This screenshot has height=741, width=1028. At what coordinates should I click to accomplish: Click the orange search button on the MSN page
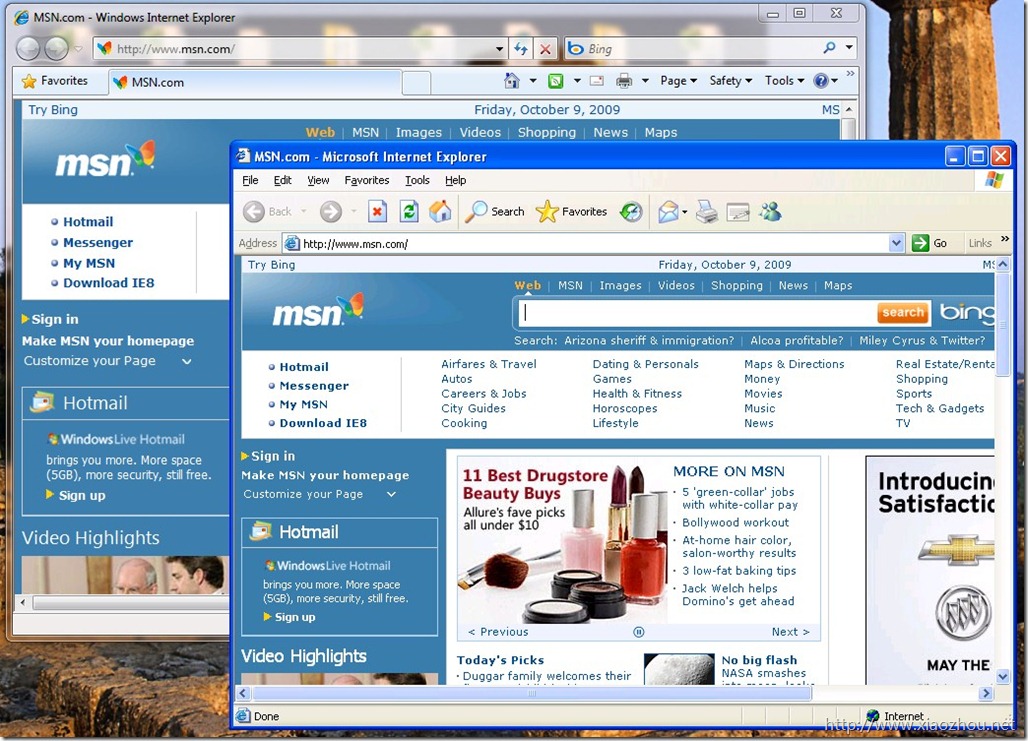[x=903, y=313]
